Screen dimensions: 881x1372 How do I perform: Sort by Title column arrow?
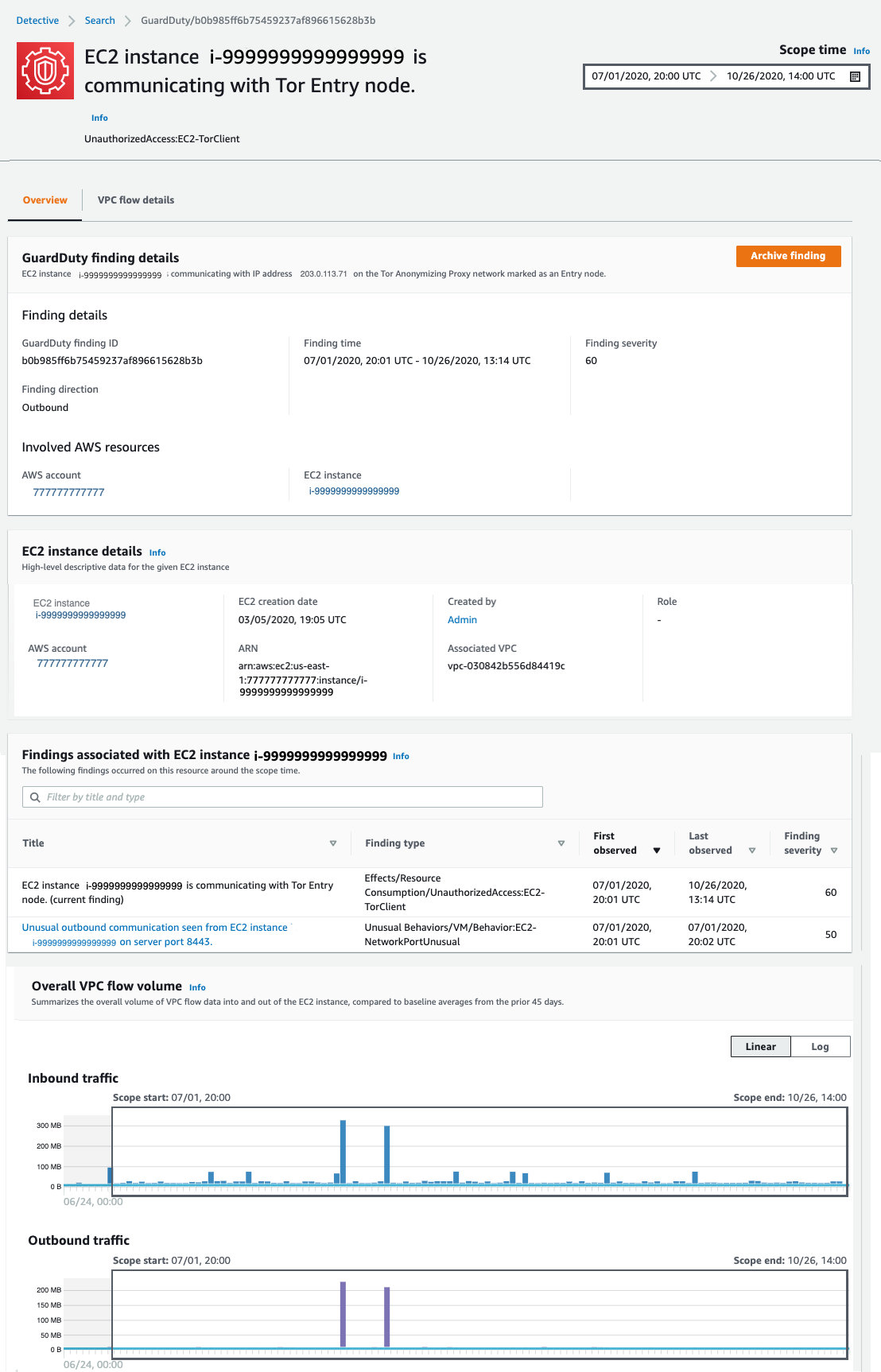[333, 843]
